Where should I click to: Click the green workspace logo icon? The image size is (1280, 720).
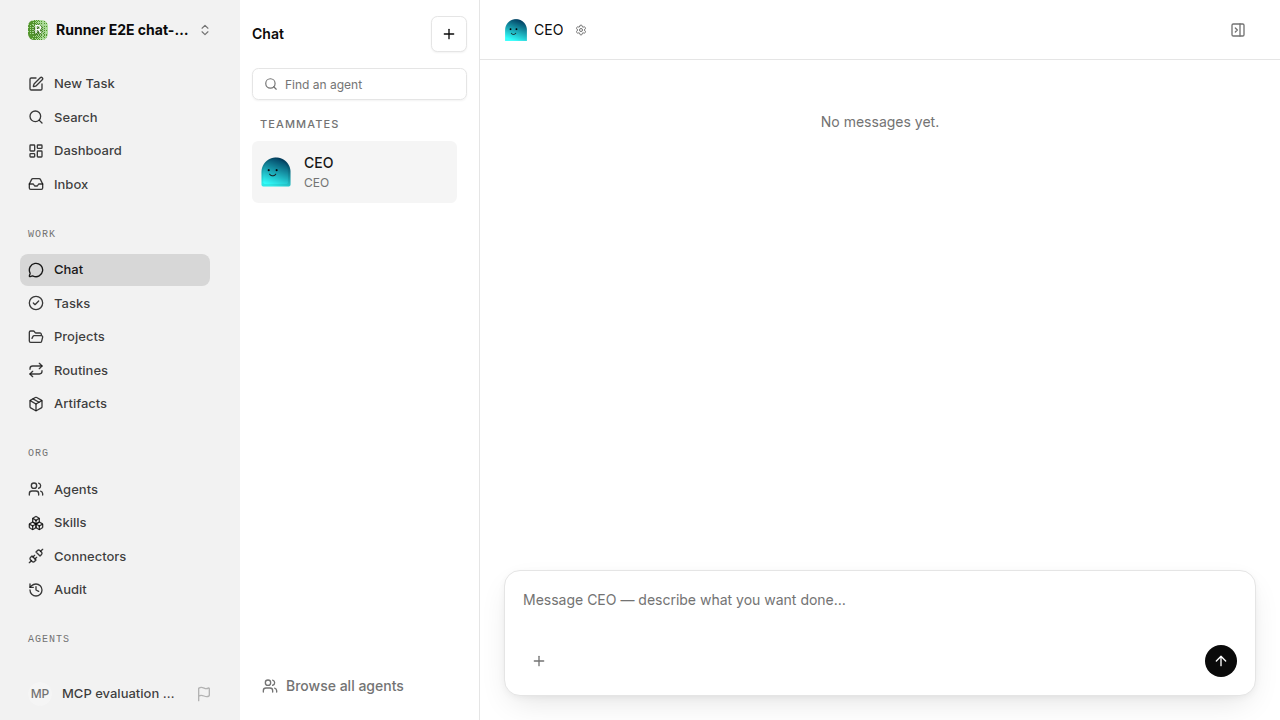(38, 30)
